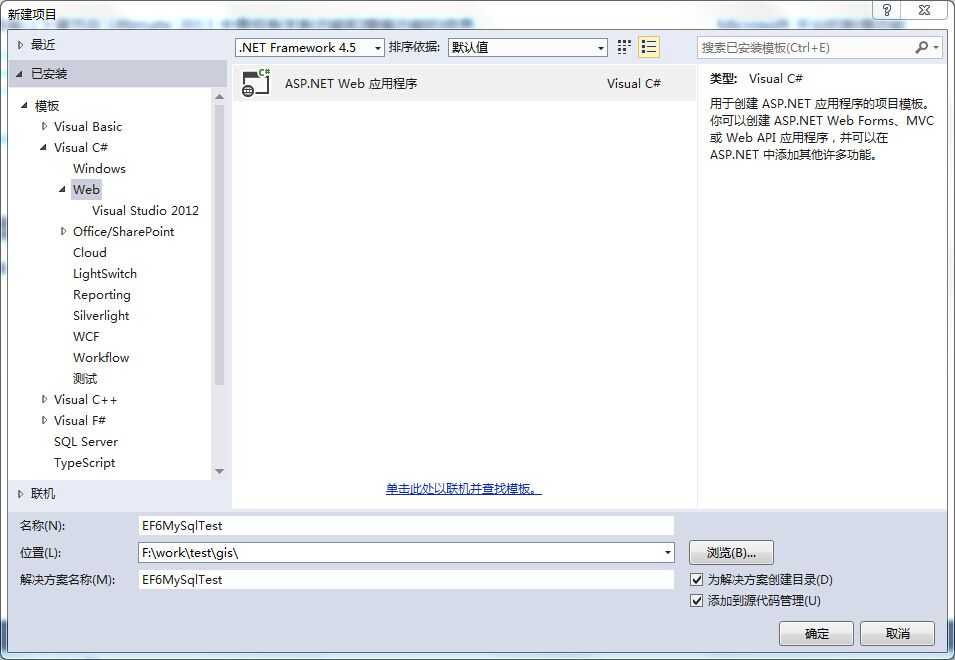
Task: Click the solution name input field
Action: 406,580
